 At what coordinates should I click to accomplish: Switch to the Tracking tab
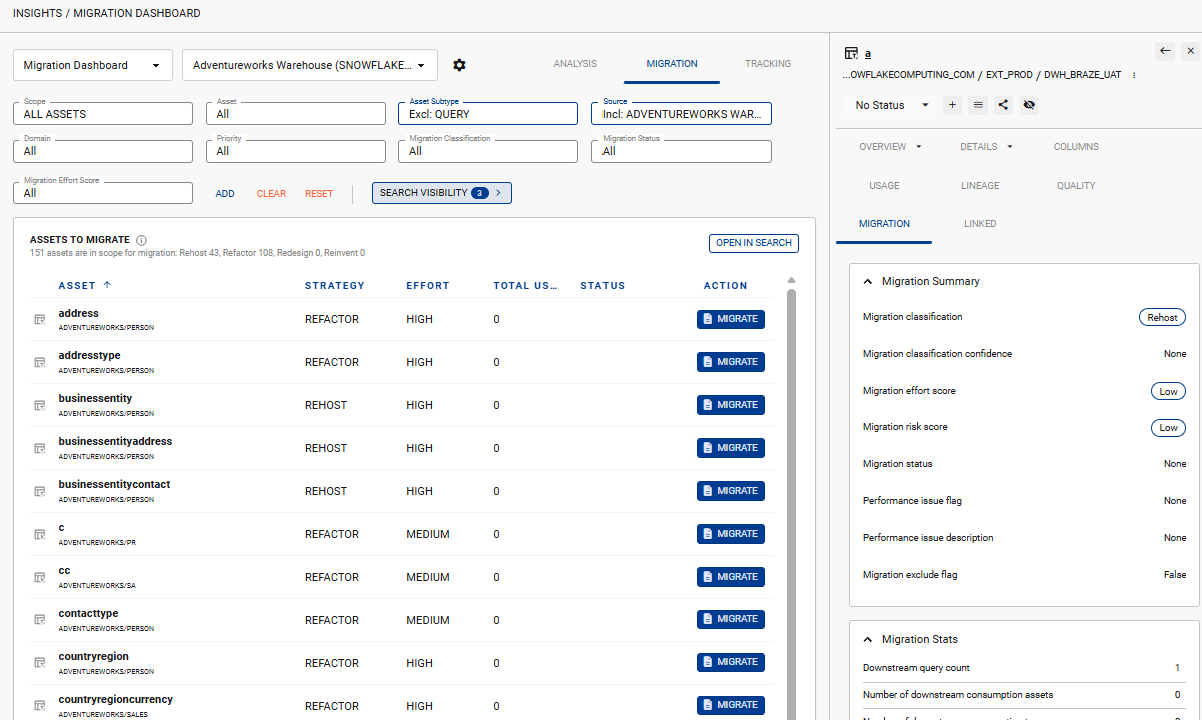click(x=768, y=64)
